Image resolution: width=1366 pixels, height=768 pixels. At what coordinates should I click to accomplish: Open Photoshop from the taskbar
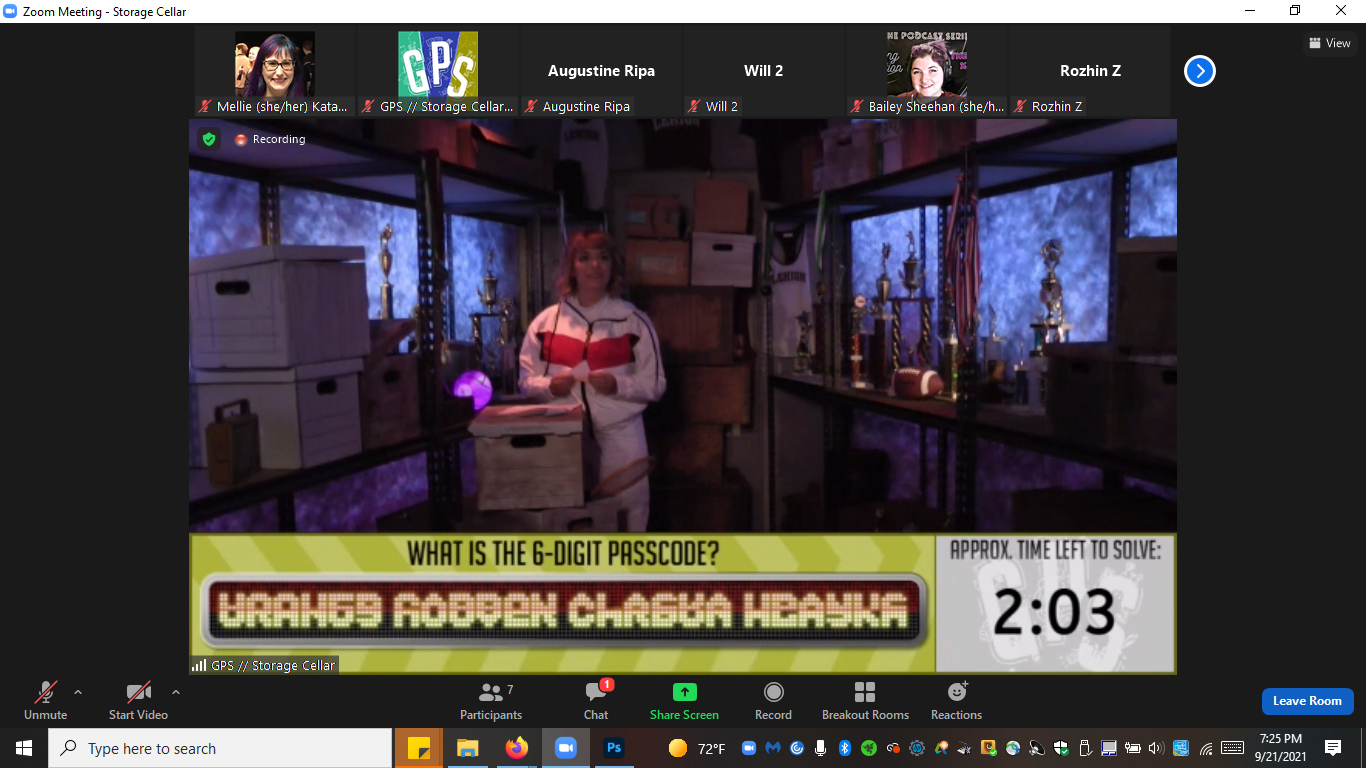coord(614,748)
